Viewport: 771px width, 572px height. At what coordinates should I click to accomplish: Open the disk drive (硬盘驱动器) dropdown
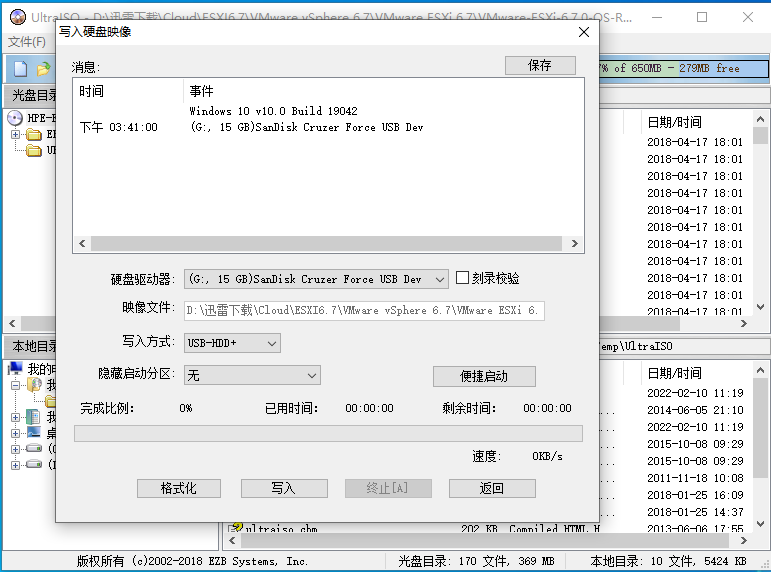click(440, 279)
